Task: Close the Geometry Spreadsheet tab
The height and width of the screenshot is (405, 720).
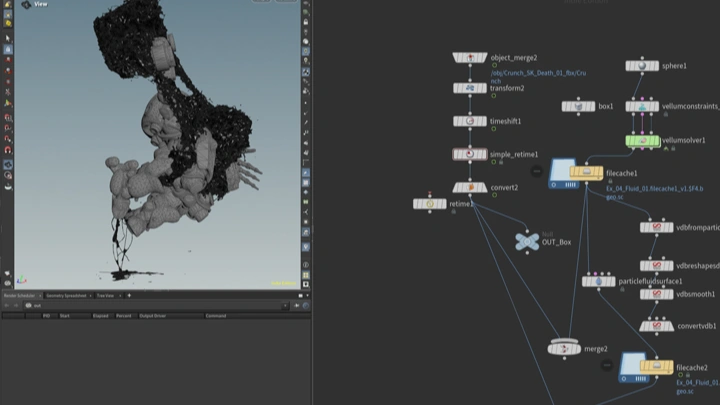Action: click(x=90, y=296)
